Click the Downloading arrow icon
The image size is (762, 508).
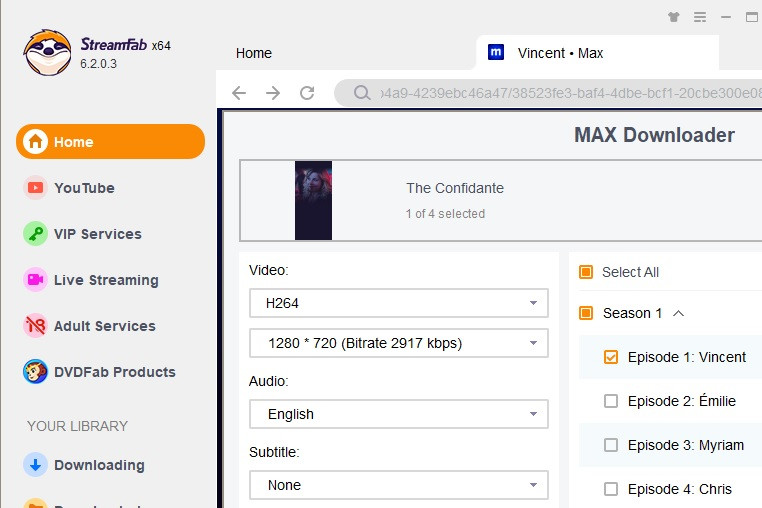35,465
